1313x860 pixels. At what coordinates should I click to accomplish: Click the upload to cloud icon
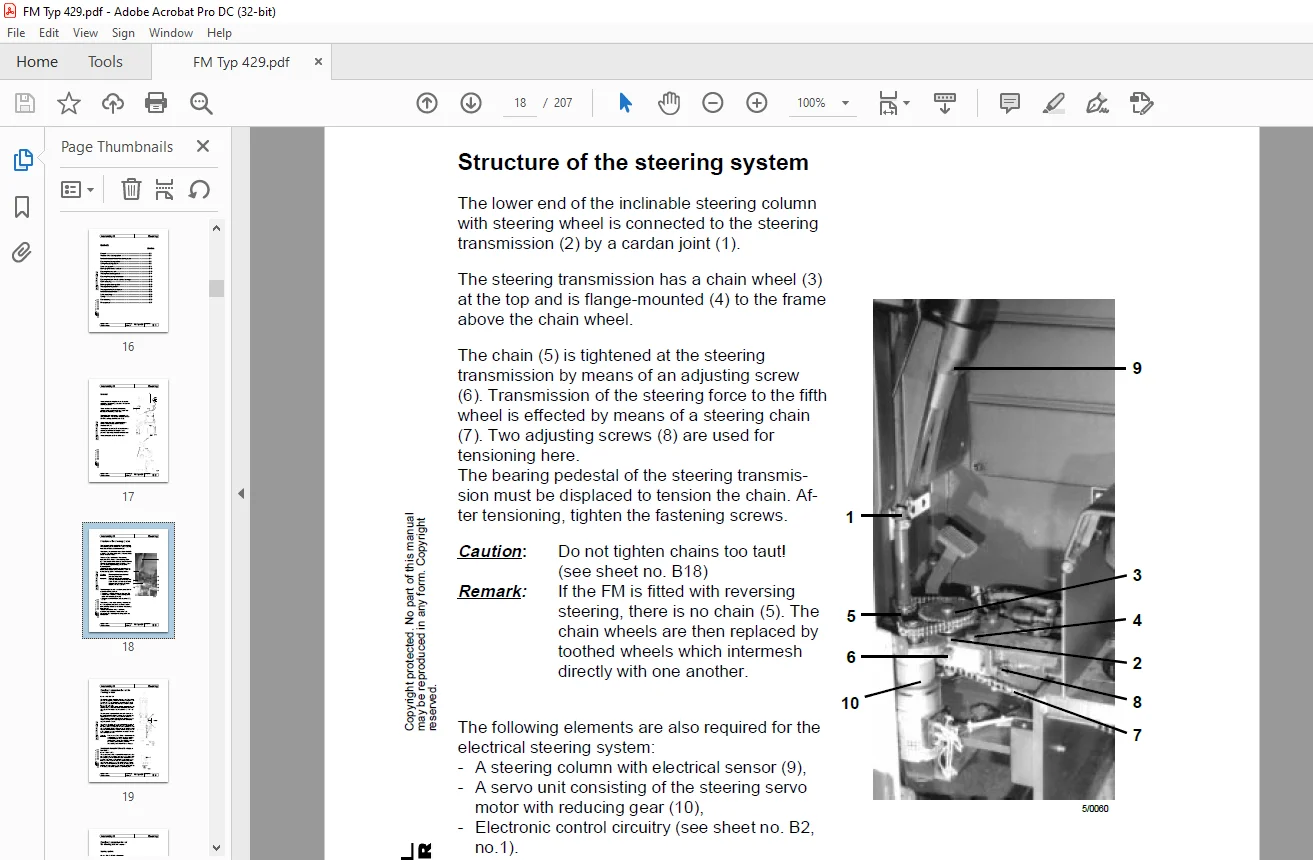(113, 103)
